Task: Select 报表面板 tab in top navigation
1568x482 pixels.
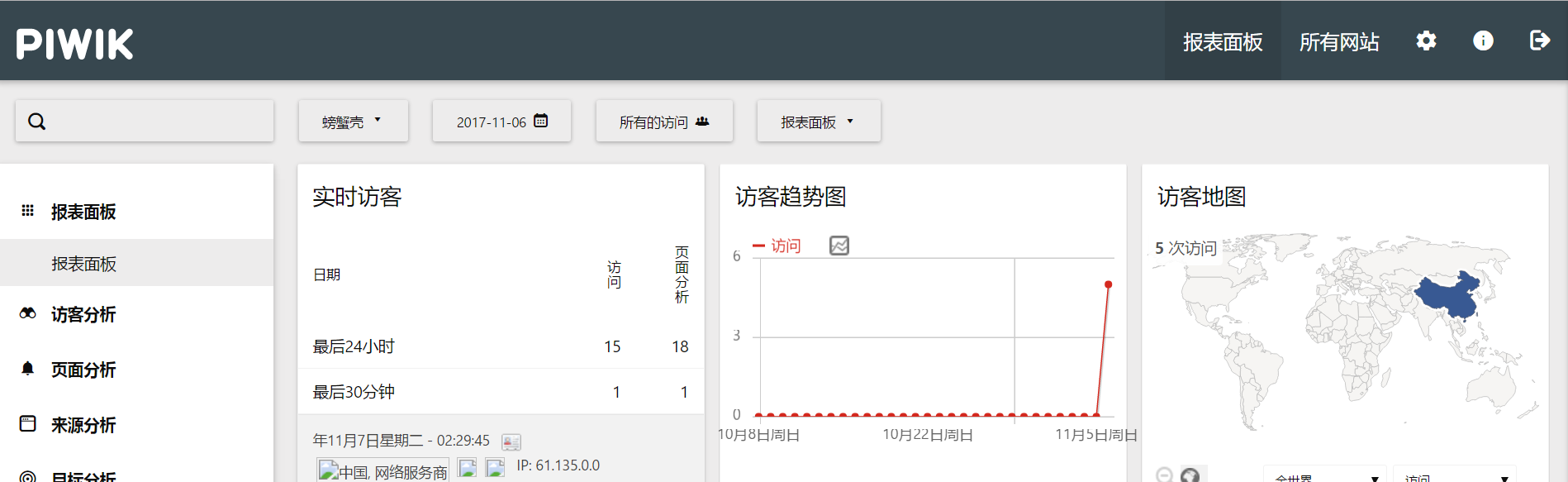Action: pyautogui.click(x=1222, y=41)
